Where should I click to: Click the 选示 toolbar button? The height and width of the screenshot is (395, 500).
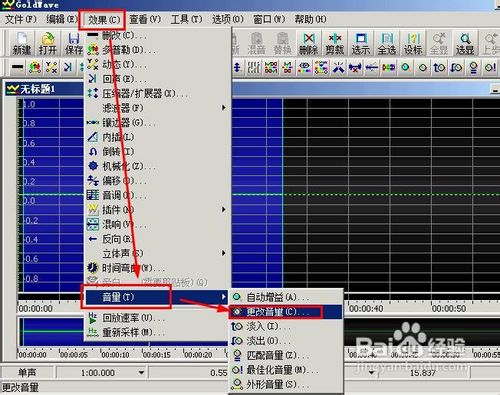pos(361,43)
